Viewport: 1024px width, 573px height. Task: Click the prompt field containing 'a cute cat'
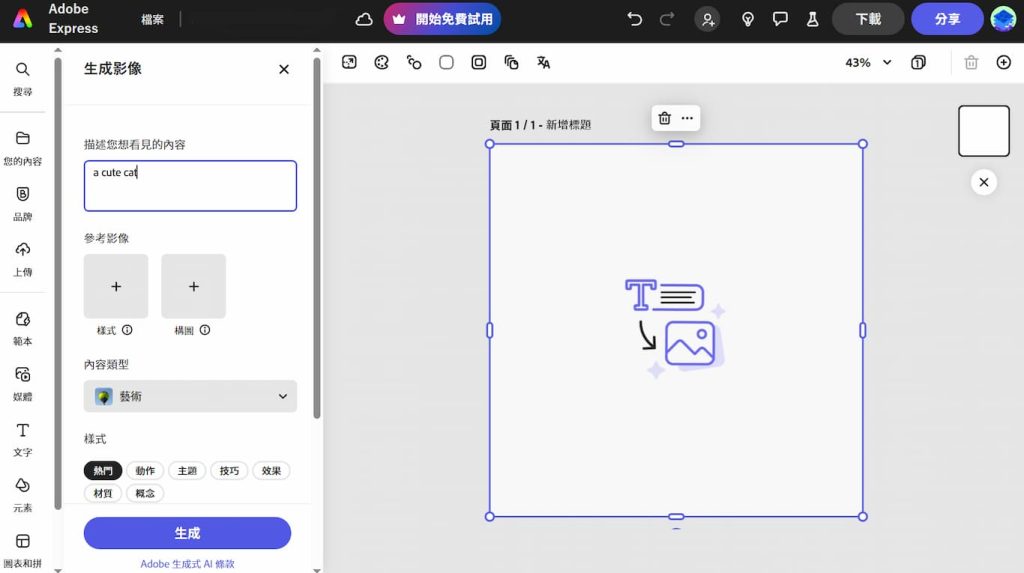pos(190,186)
